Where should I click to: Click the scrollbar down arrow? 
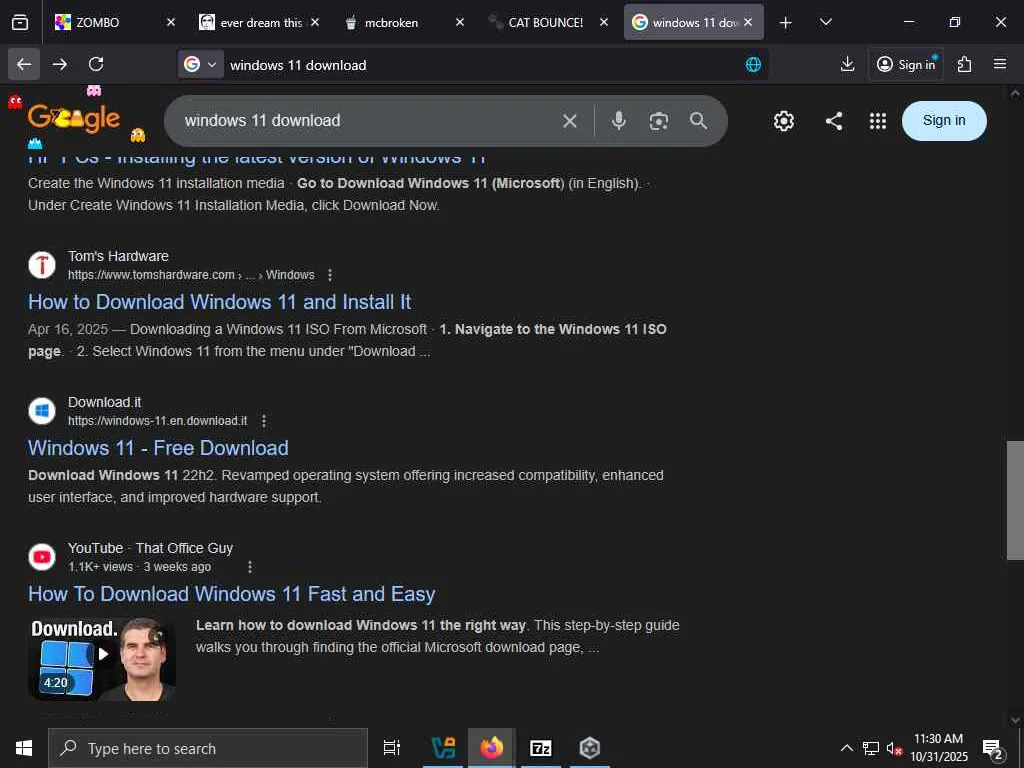pos(1015,720)
